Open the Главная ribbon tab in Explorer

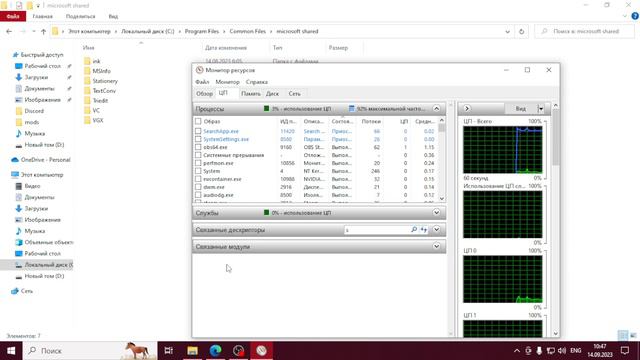point(42,16)
